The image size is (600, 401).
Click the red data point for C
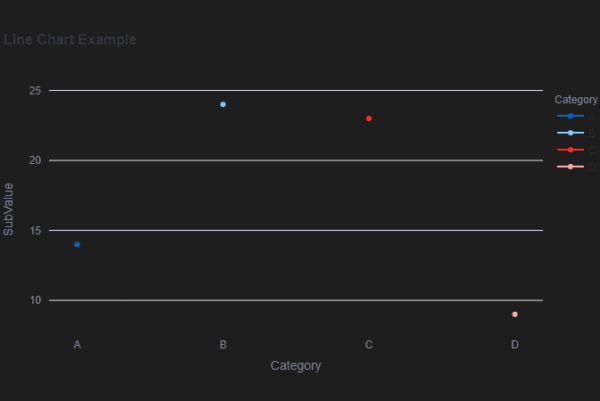coord(369,119)
